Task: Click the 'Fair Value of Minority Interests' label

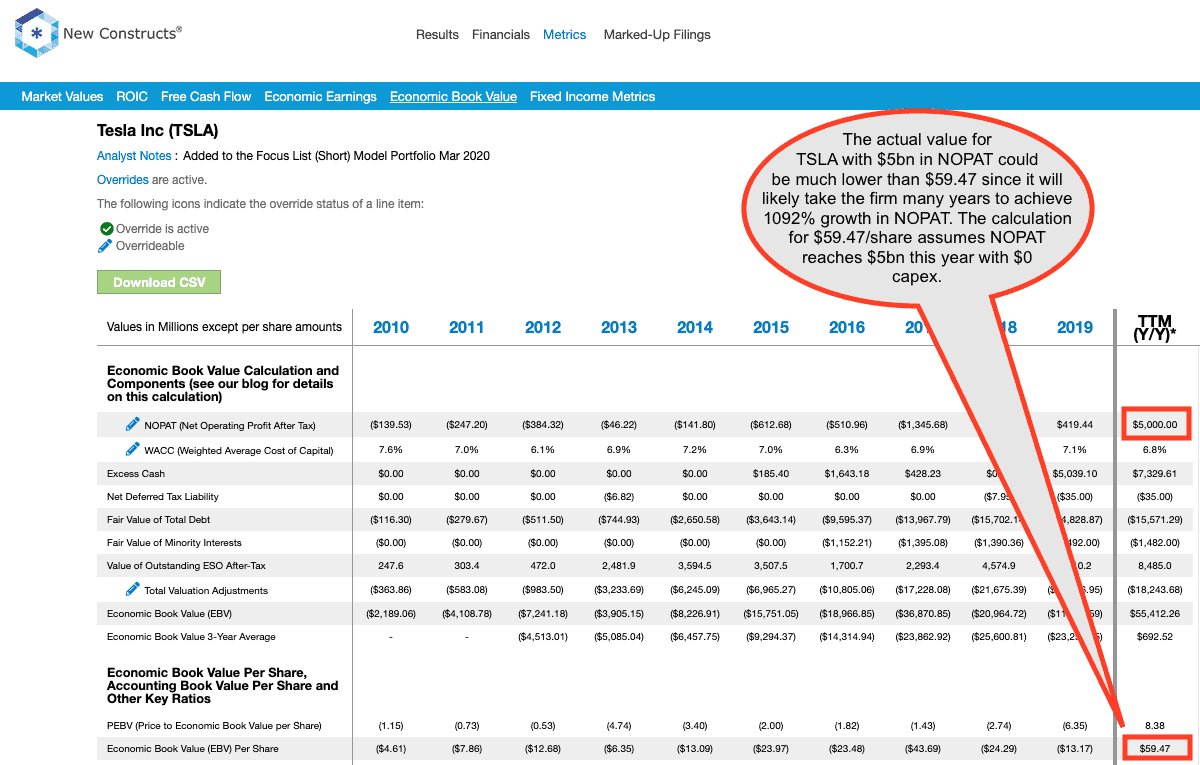Action: tap(174, 543)
